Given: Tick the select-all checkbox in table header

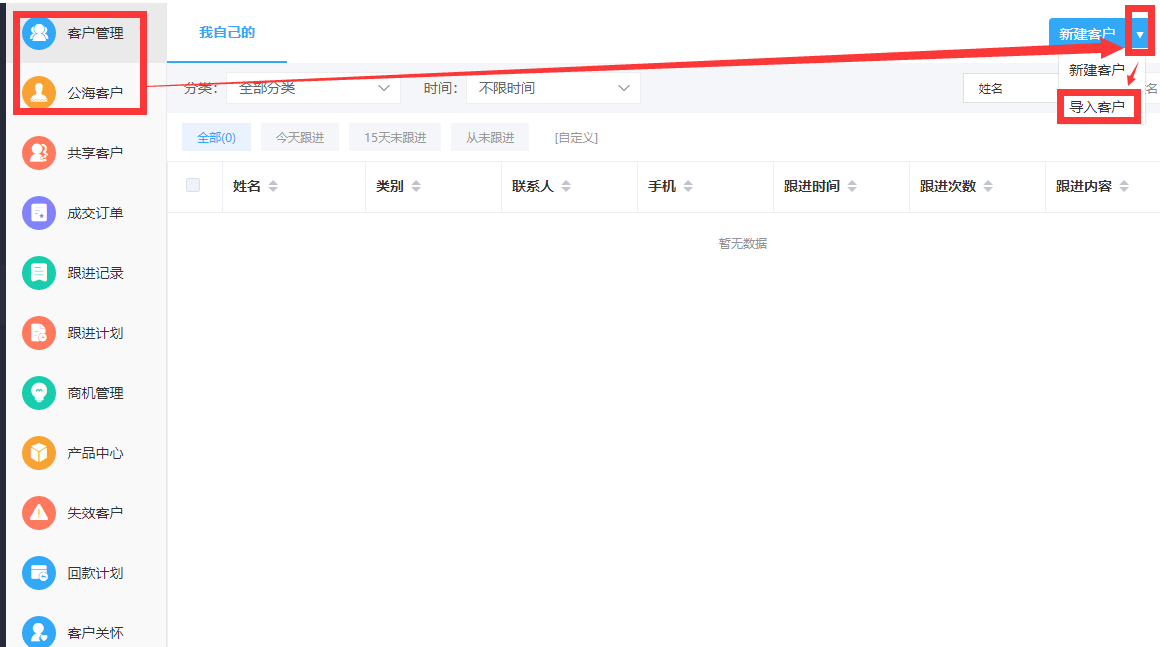Looking at the screenshot, I should tap(193, 185).
